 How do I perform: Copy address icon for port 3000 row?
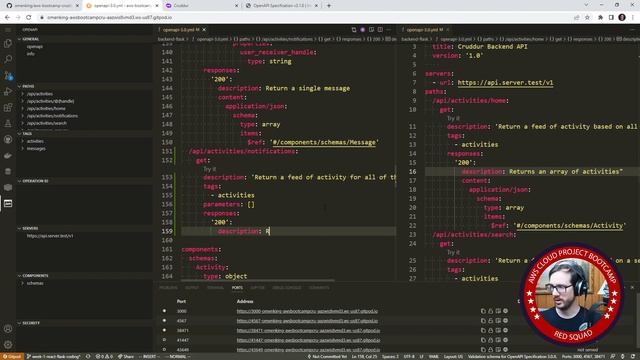point(483,311)
